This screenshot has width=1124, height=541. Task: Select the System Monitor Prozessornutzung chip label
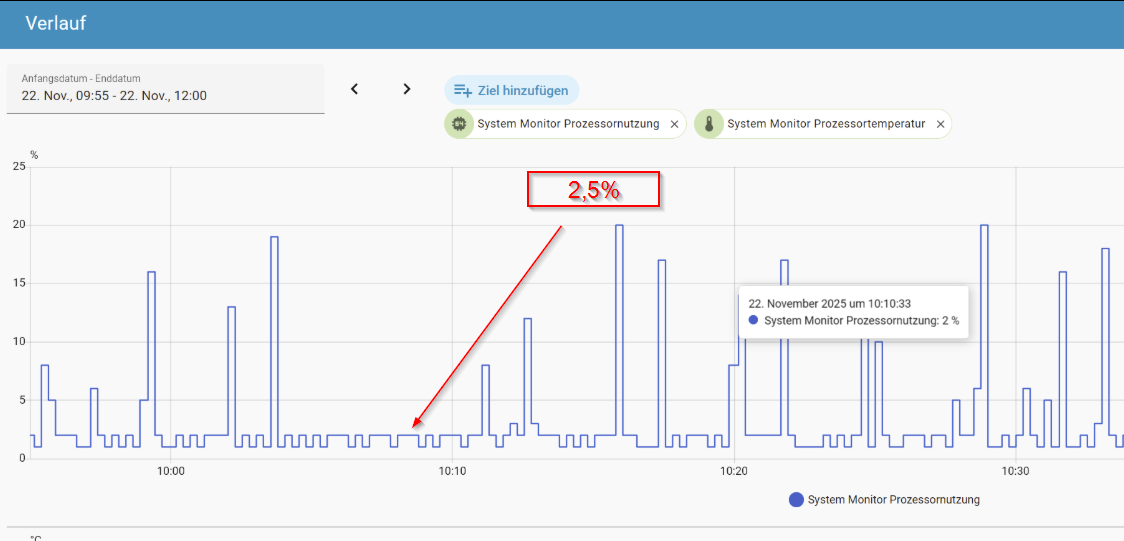pos(568,124)
